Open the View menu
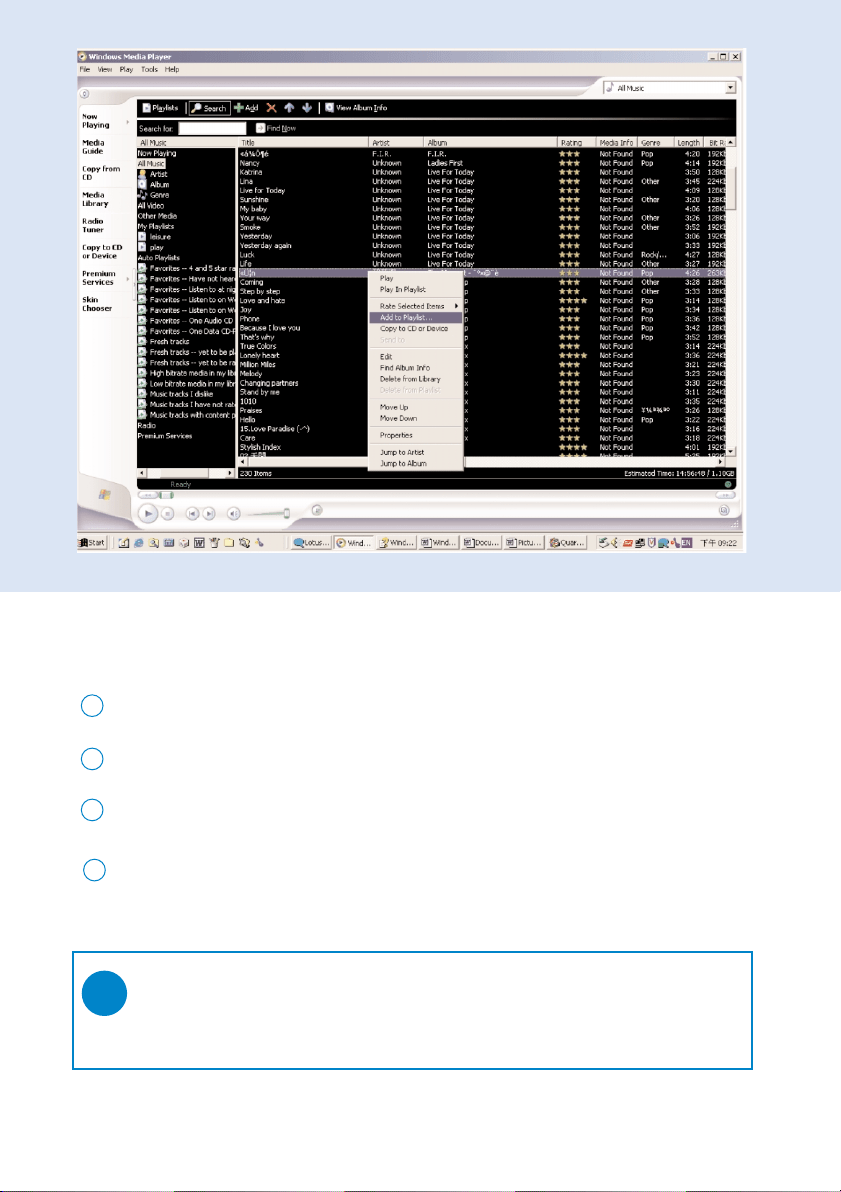The width and height of the screenshot is (841, 1192). (x=105, y=69)
